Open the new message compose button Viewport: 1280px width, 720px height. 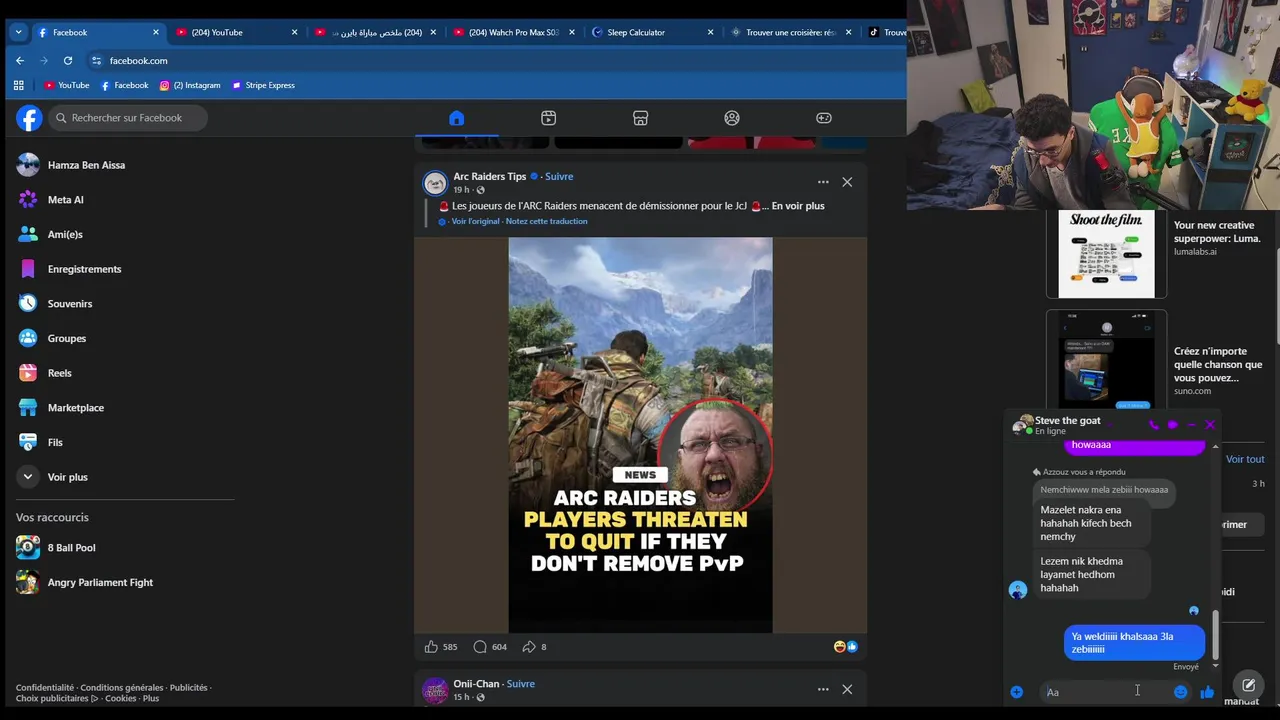pos(1249,685)
